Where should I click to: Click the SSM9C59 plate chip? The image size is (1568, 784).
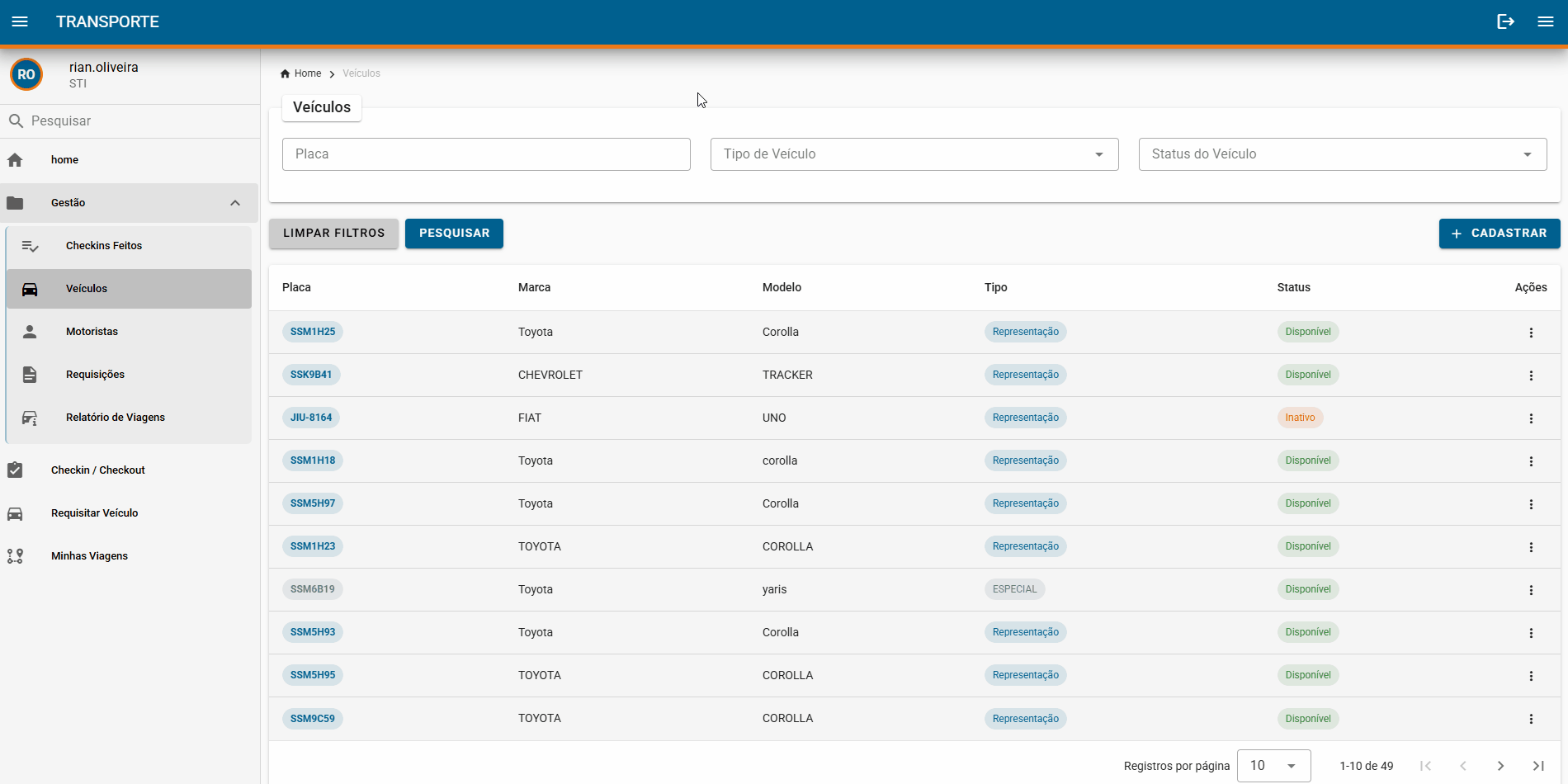click(x=313, y=719)
